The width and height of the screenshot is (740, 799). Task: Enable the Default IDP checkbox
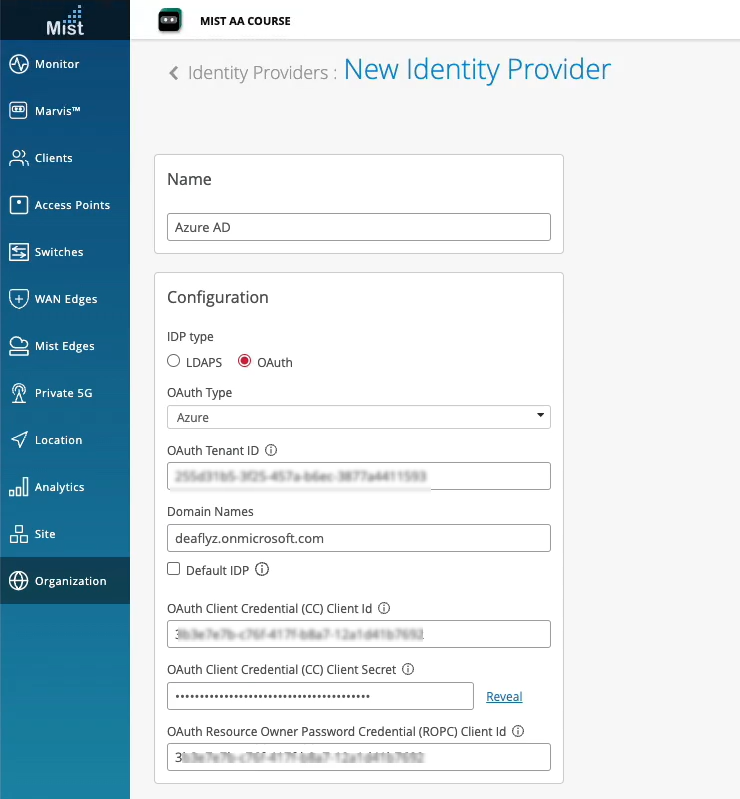[x=174, y=569]
